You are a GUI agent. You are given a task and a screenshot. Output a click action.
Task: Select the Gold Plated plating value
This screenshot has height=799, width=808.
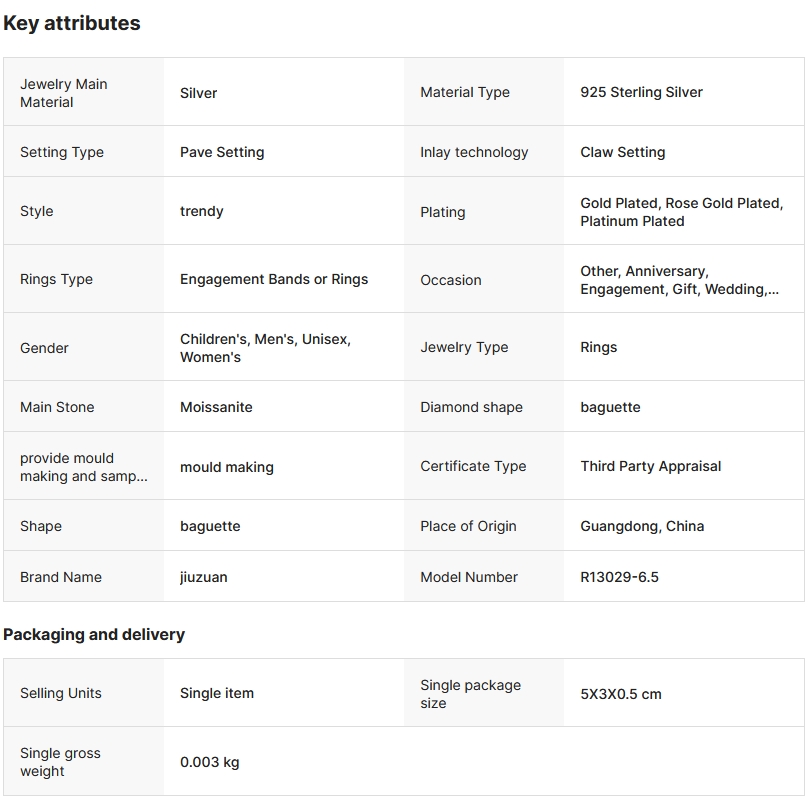(620, 203)
